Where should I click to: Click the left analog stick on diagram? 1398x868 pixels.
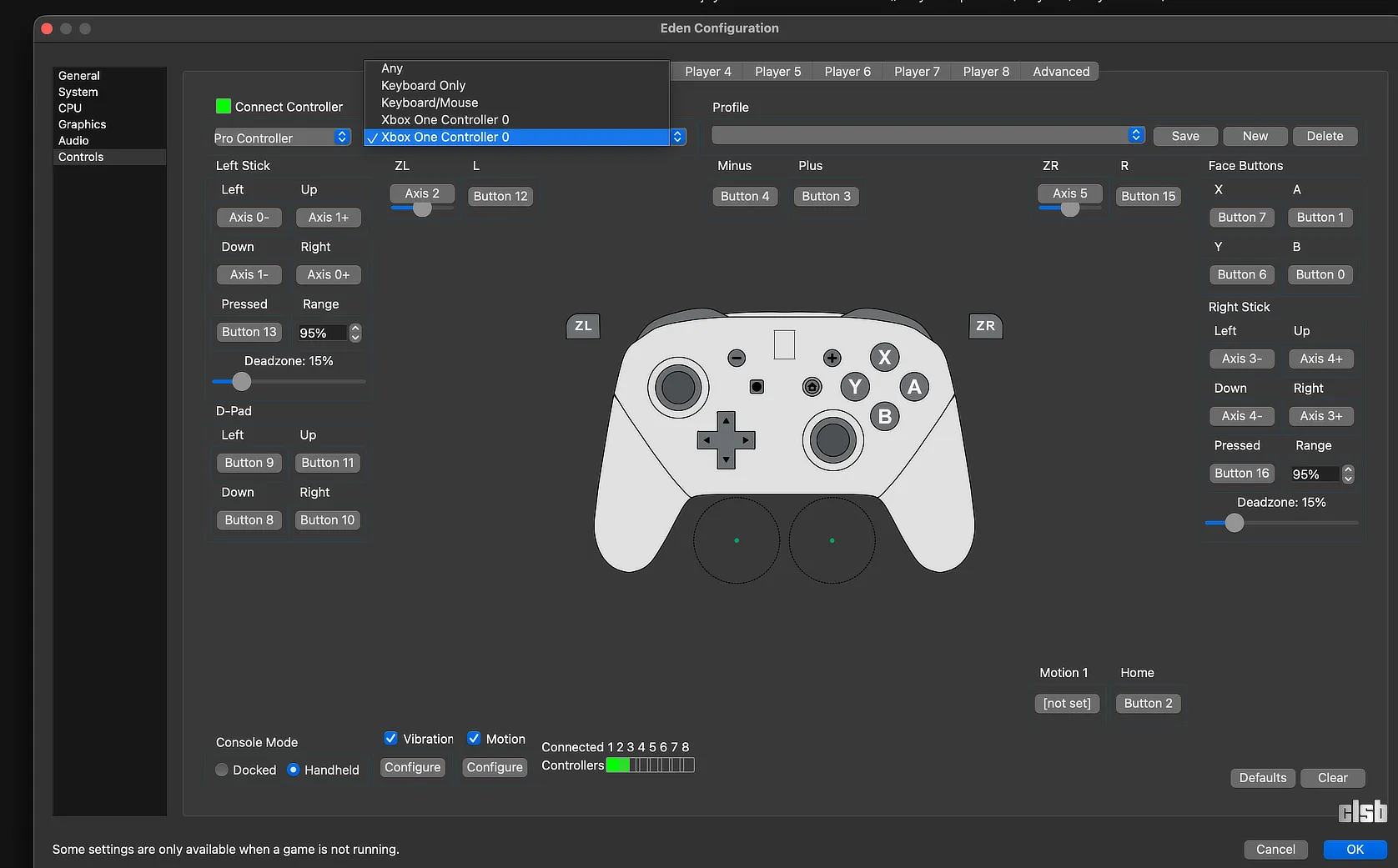(x=677, y=388)
